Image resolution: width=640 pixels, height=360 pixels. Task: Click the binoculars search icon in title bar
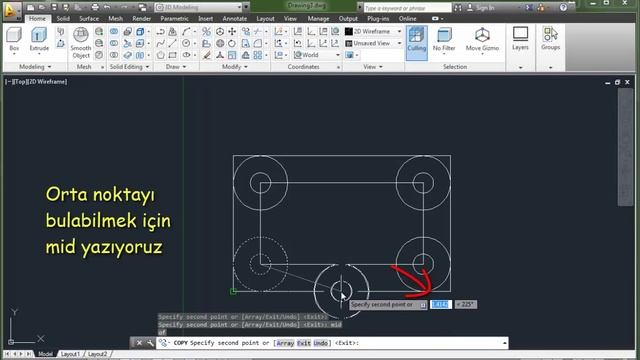click(x=458, y=7)
